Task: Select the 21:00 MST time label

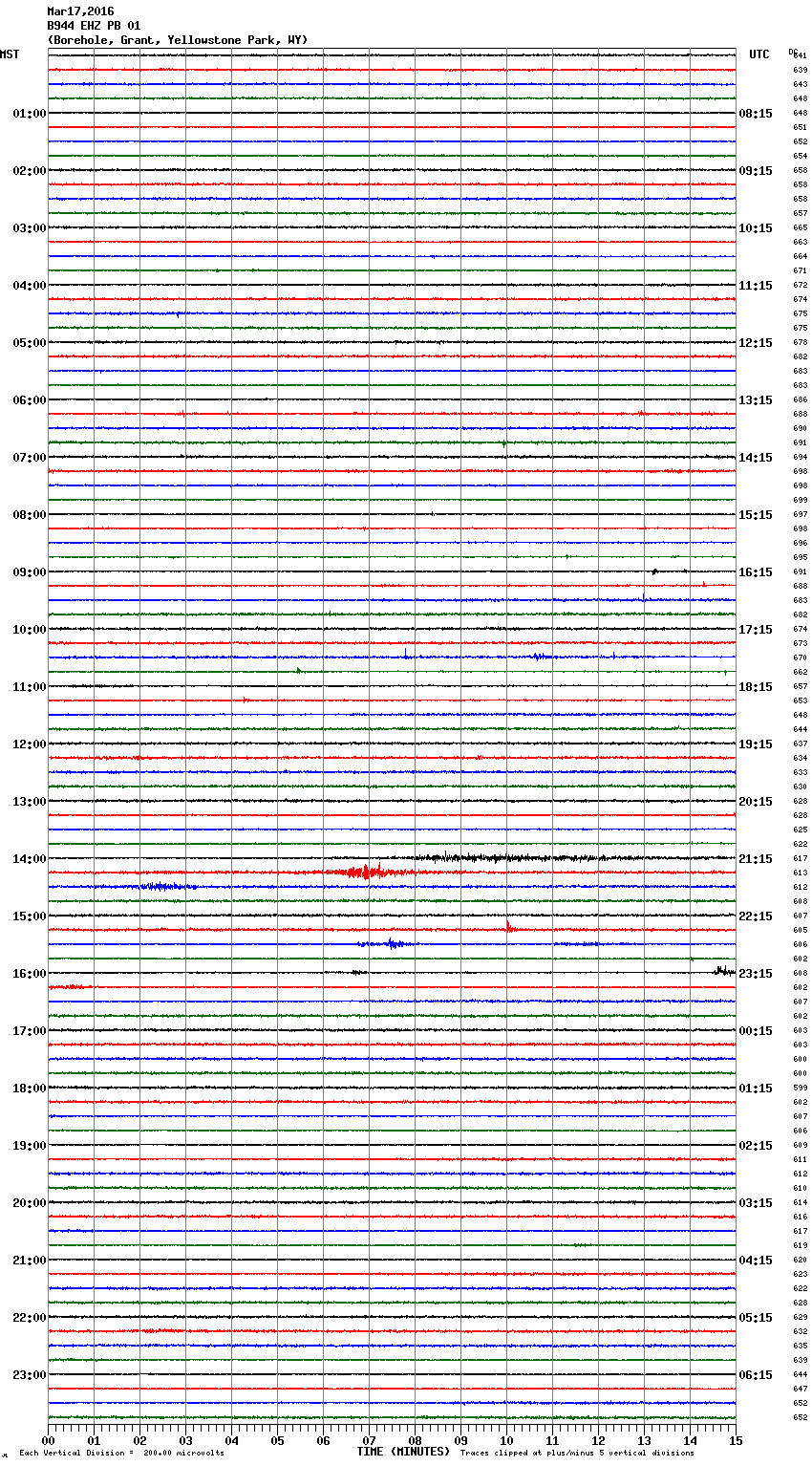Action: click(30, 1261)
